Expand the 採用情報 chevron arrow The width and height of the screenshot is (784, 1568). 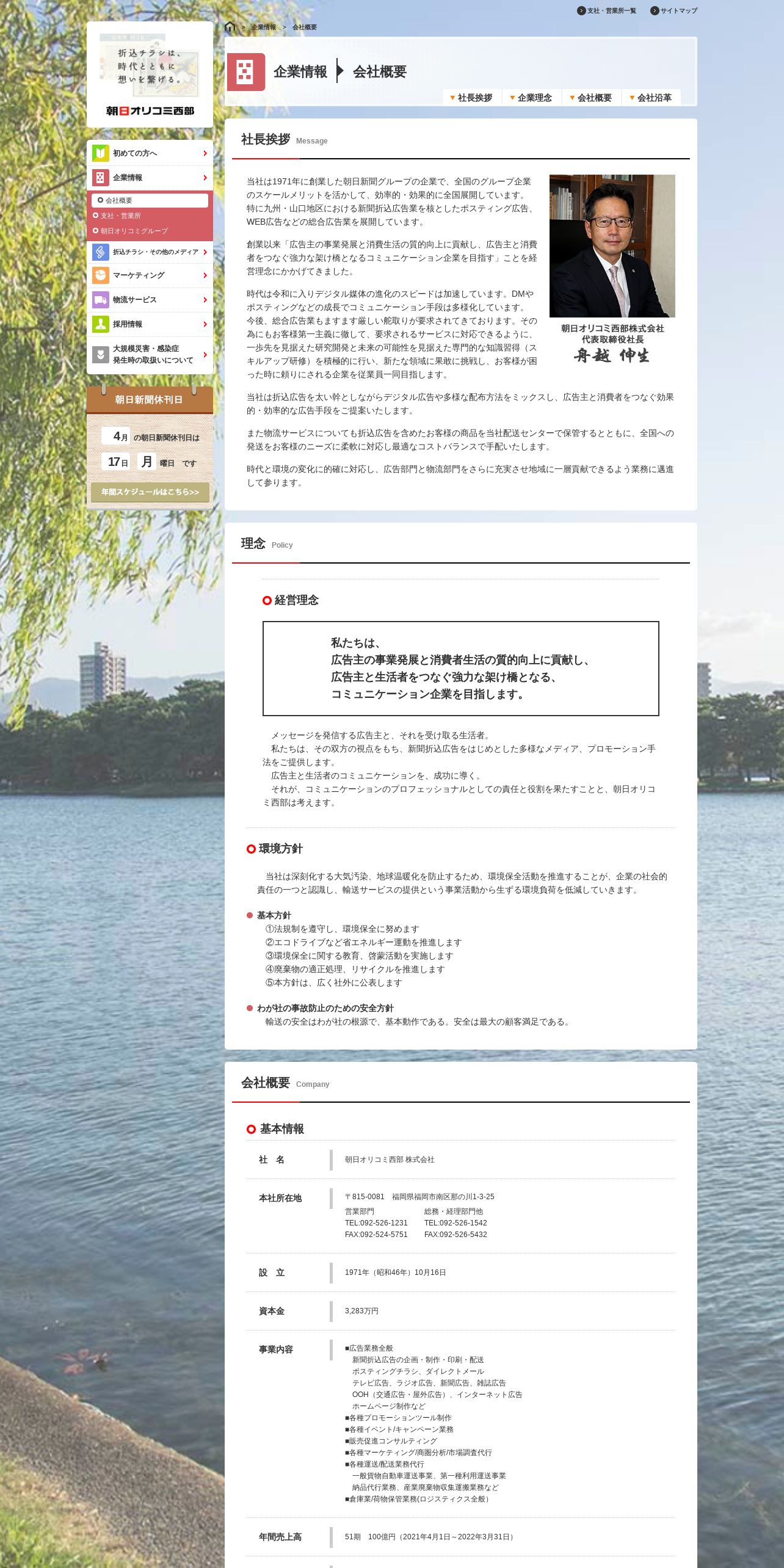tap(205, 324)
